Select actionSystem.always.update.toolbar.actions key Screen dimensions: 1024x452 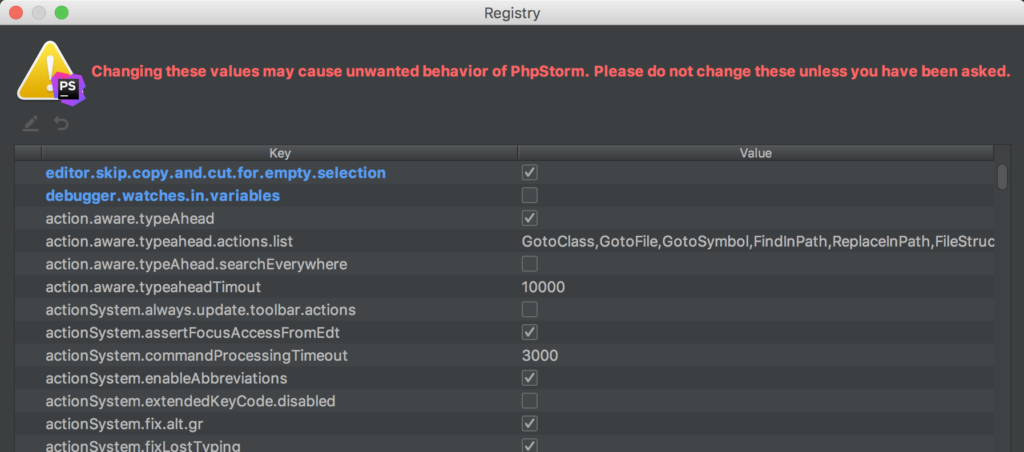(x=200, y=310)
